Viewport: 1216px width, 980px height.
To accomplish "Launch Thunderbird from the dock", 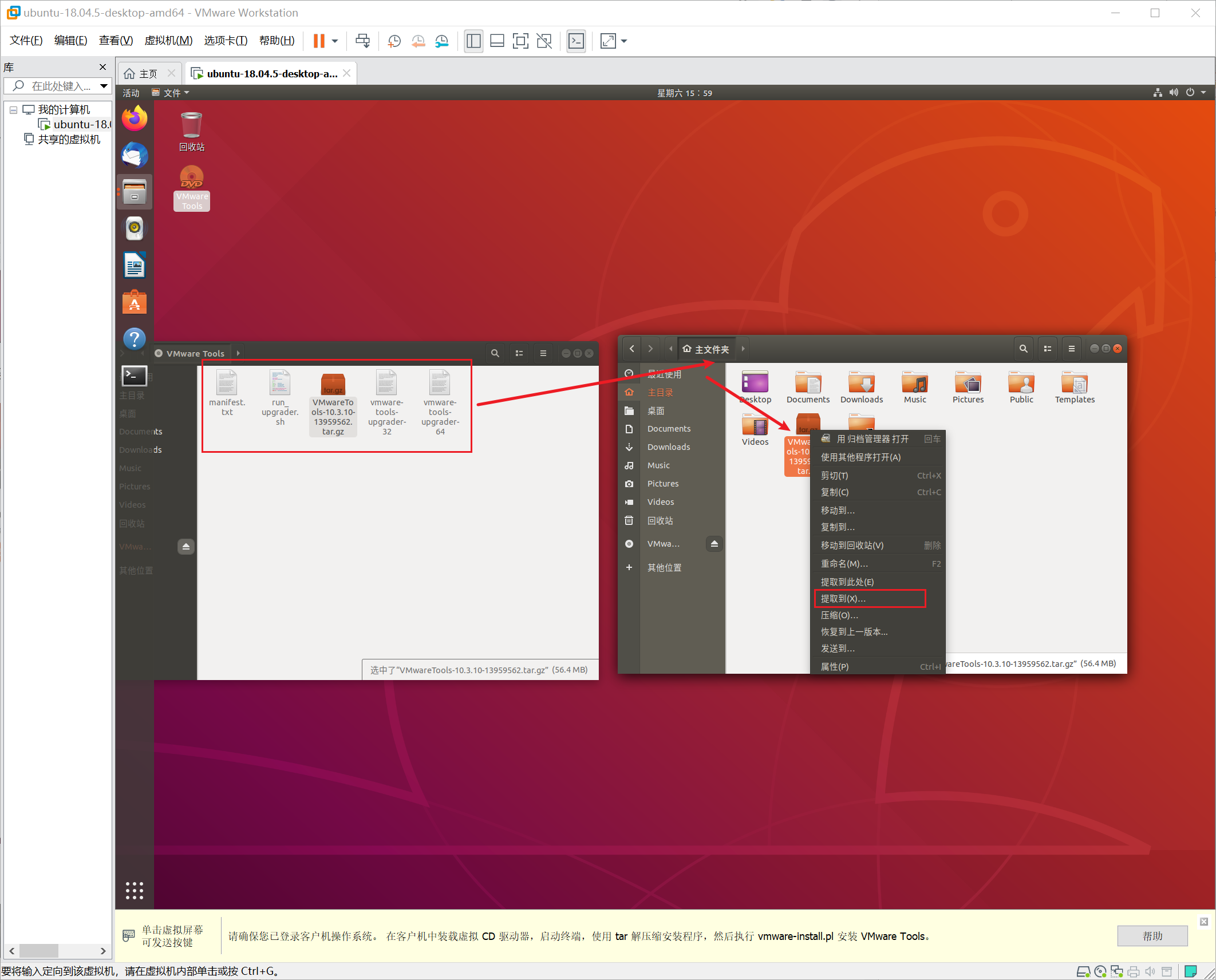I will (135, 155).
